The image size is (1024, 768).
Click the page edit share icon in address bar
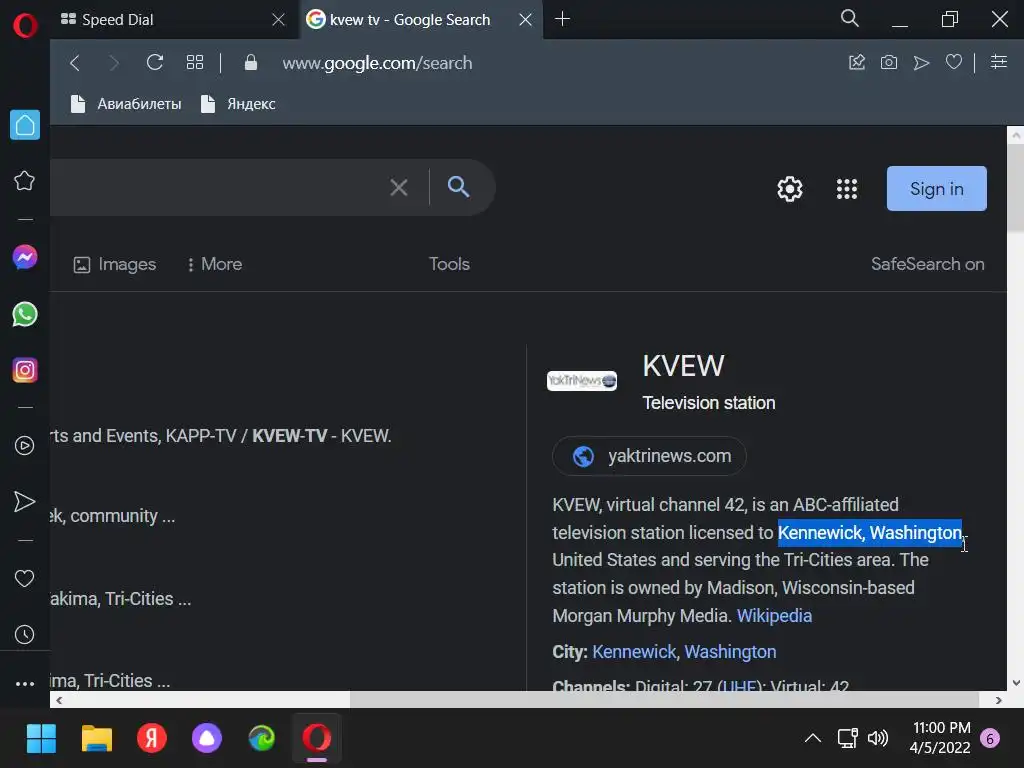point(857,63)
